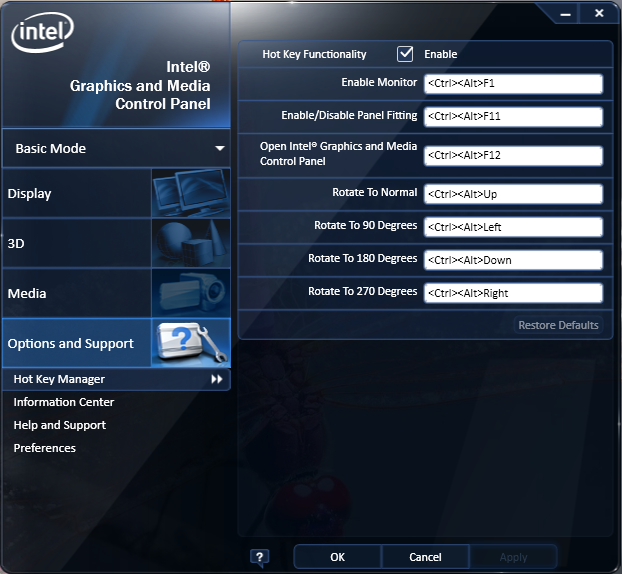
Task: Click the Hot Key Functionality label
Action: pyautogui.click(x=314, y=54)
